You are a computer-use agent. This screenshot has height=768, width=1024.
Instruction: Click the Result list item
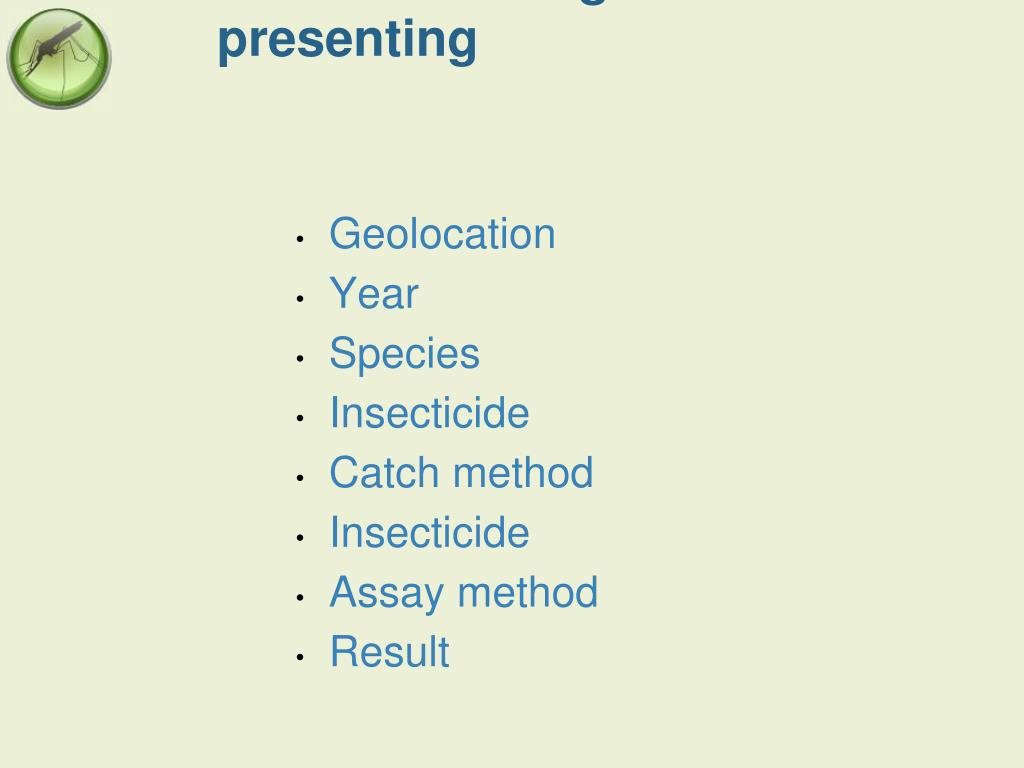389,652
